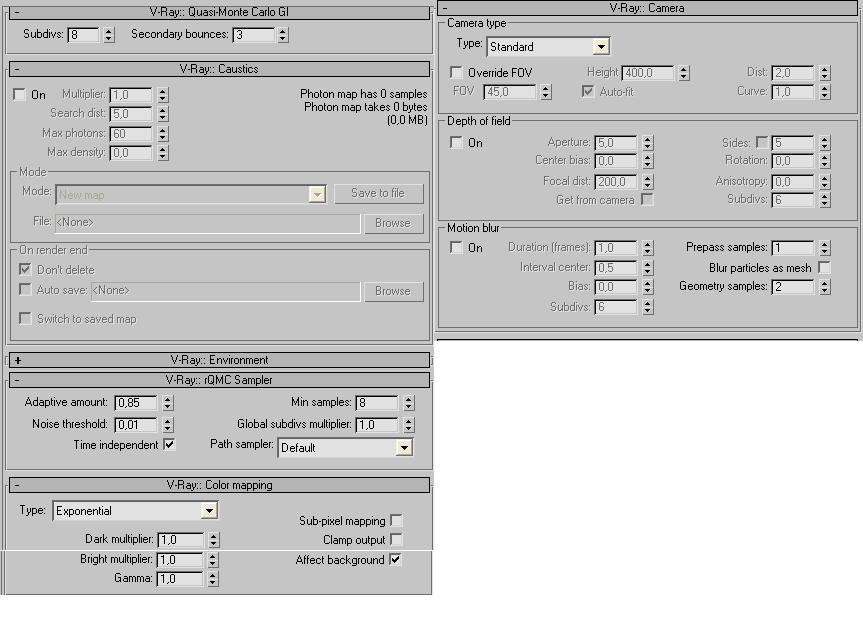The image size is (863, 620).
Task: Adjust the Noise threshold spinner
Action: click(168, 425)
